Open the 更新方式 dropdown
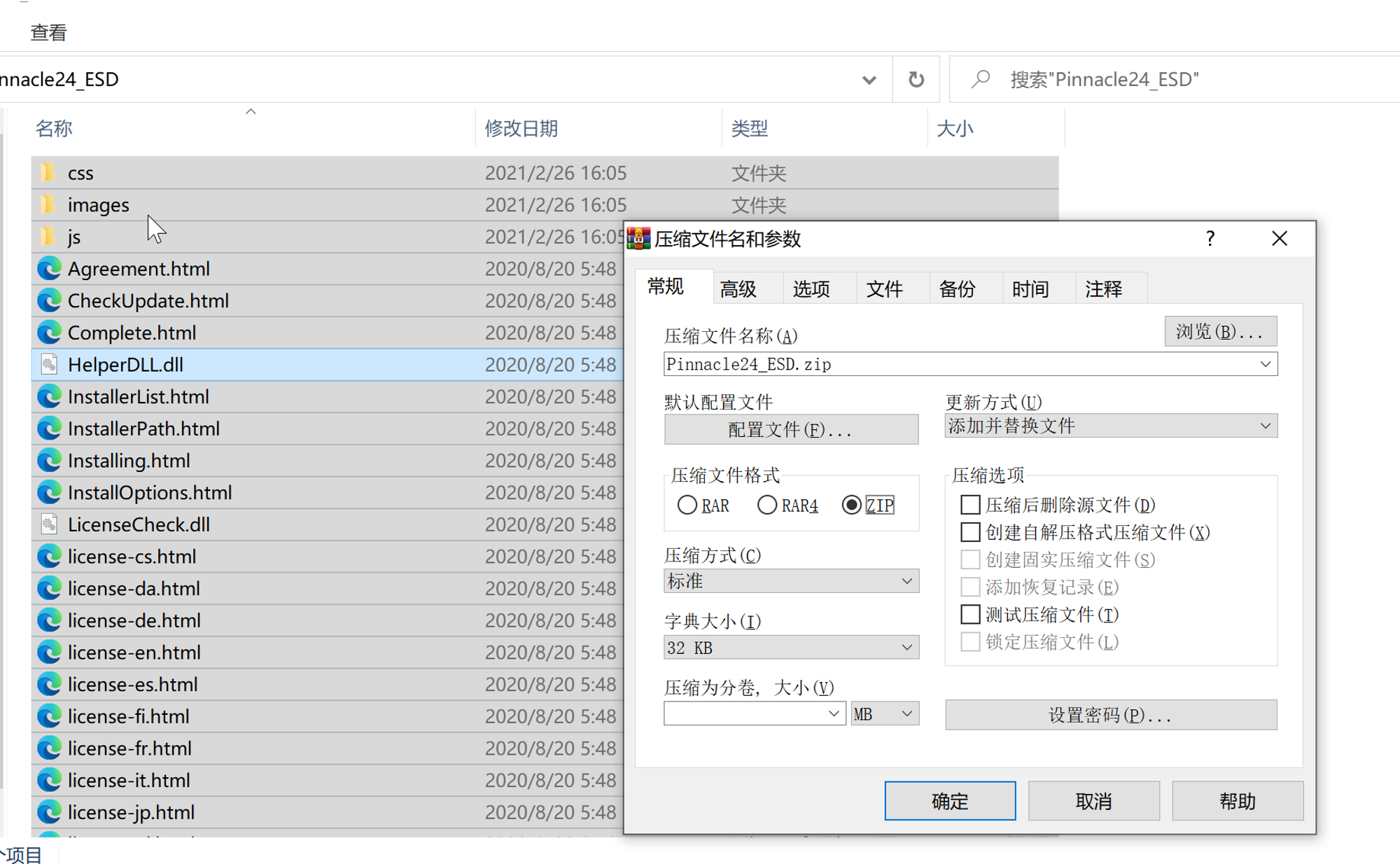The width and height of the screenshot is (1400, 864). [x=1265, y=426]
